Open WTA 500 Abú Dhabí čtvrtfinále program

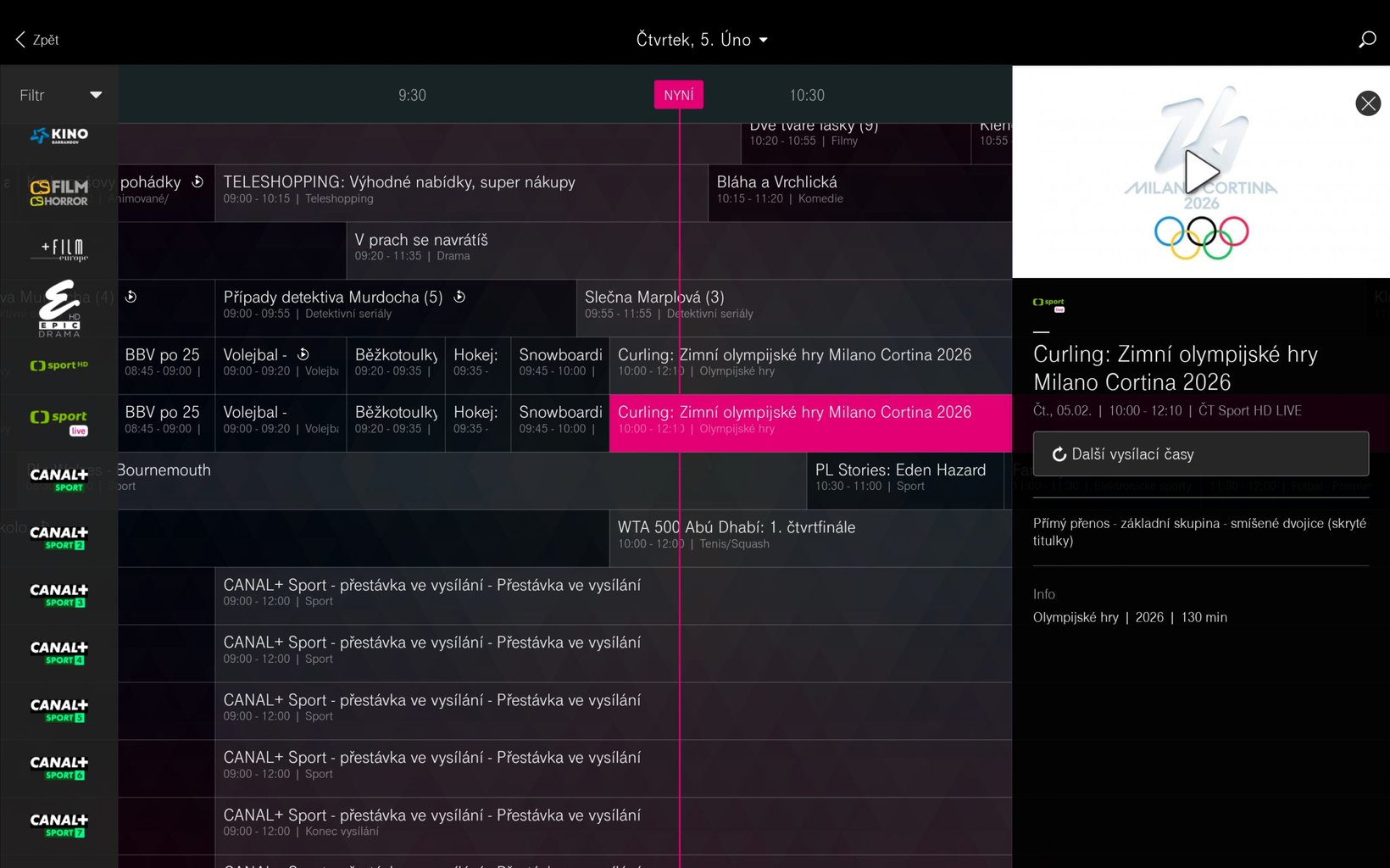click(736, 534)
